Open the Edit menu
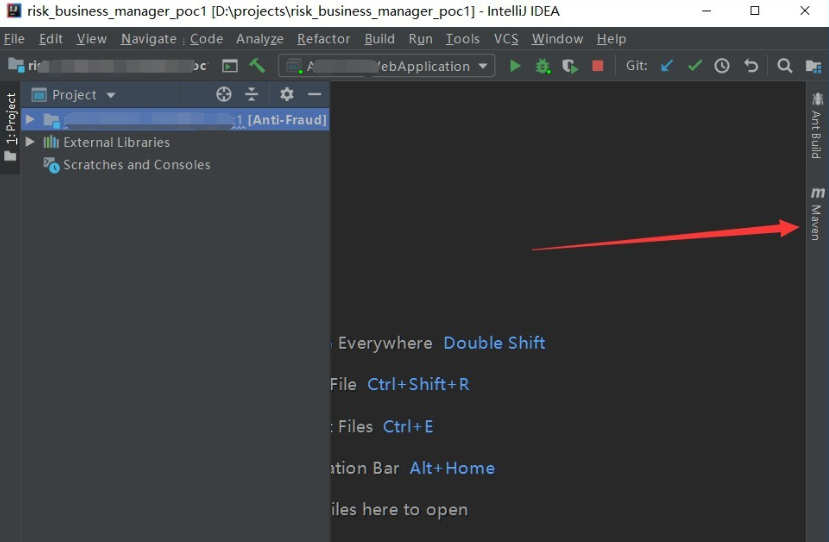Screen dimensions: 829x542 tap(51, 39)
